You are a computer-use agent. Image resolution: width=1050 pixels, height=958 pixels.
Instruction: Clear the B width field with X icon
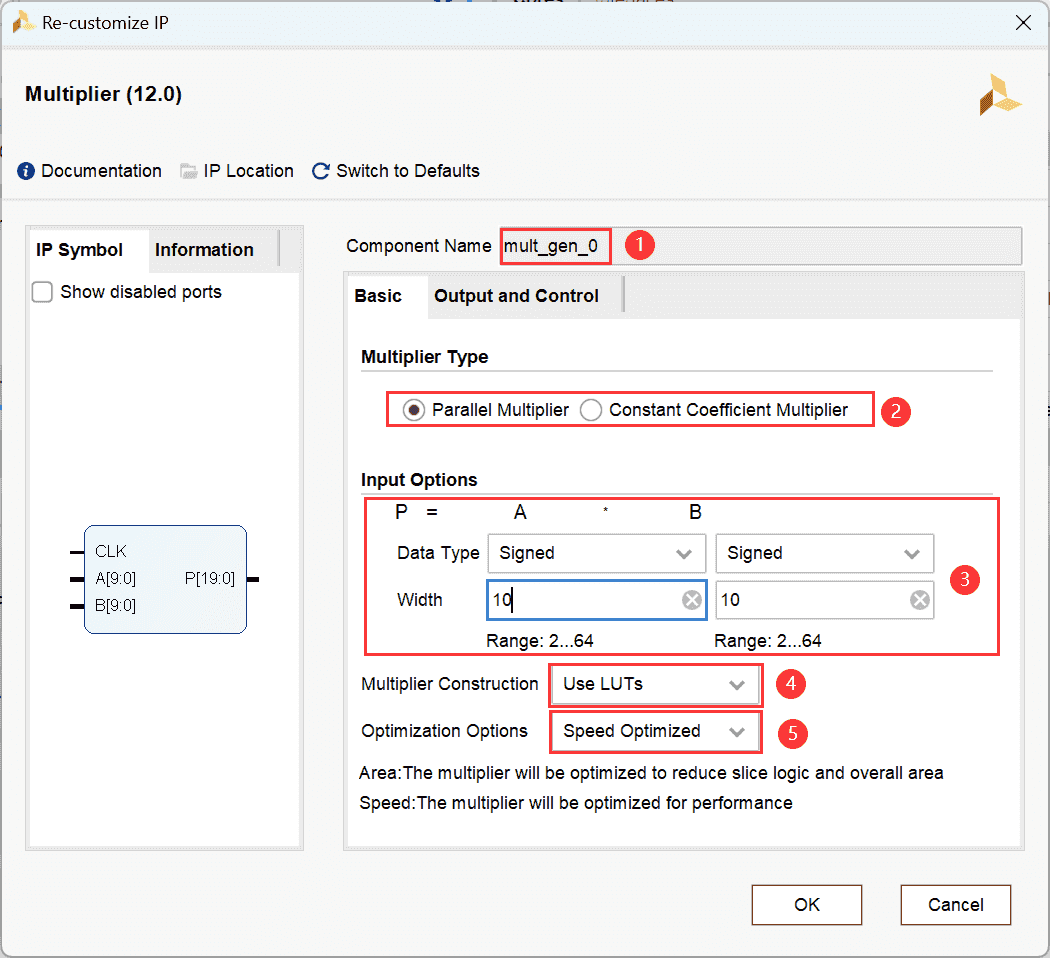[x=919, y=600]
